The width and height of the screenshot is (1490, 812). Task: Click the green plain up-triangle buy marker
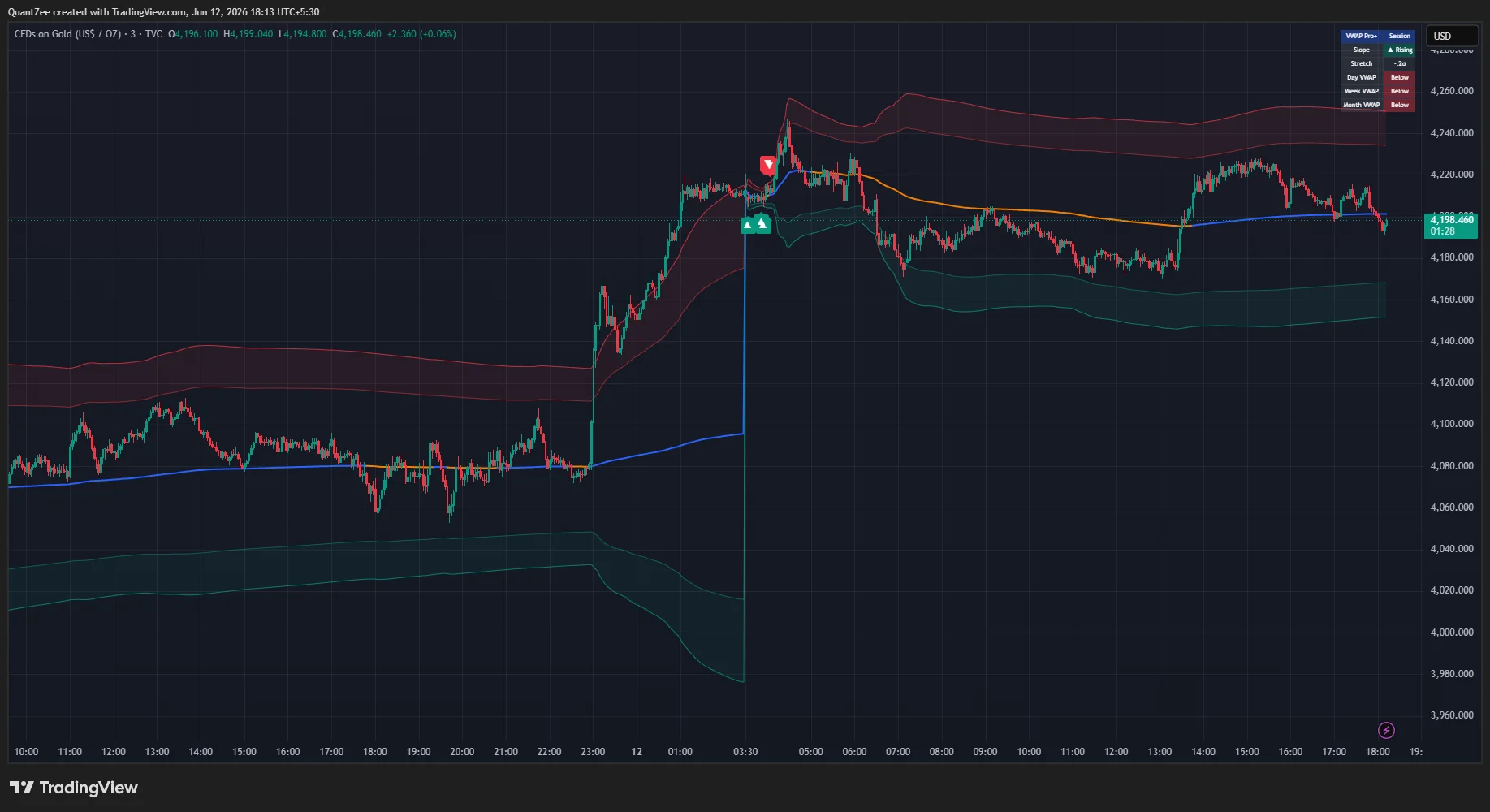tap(747, 225)
